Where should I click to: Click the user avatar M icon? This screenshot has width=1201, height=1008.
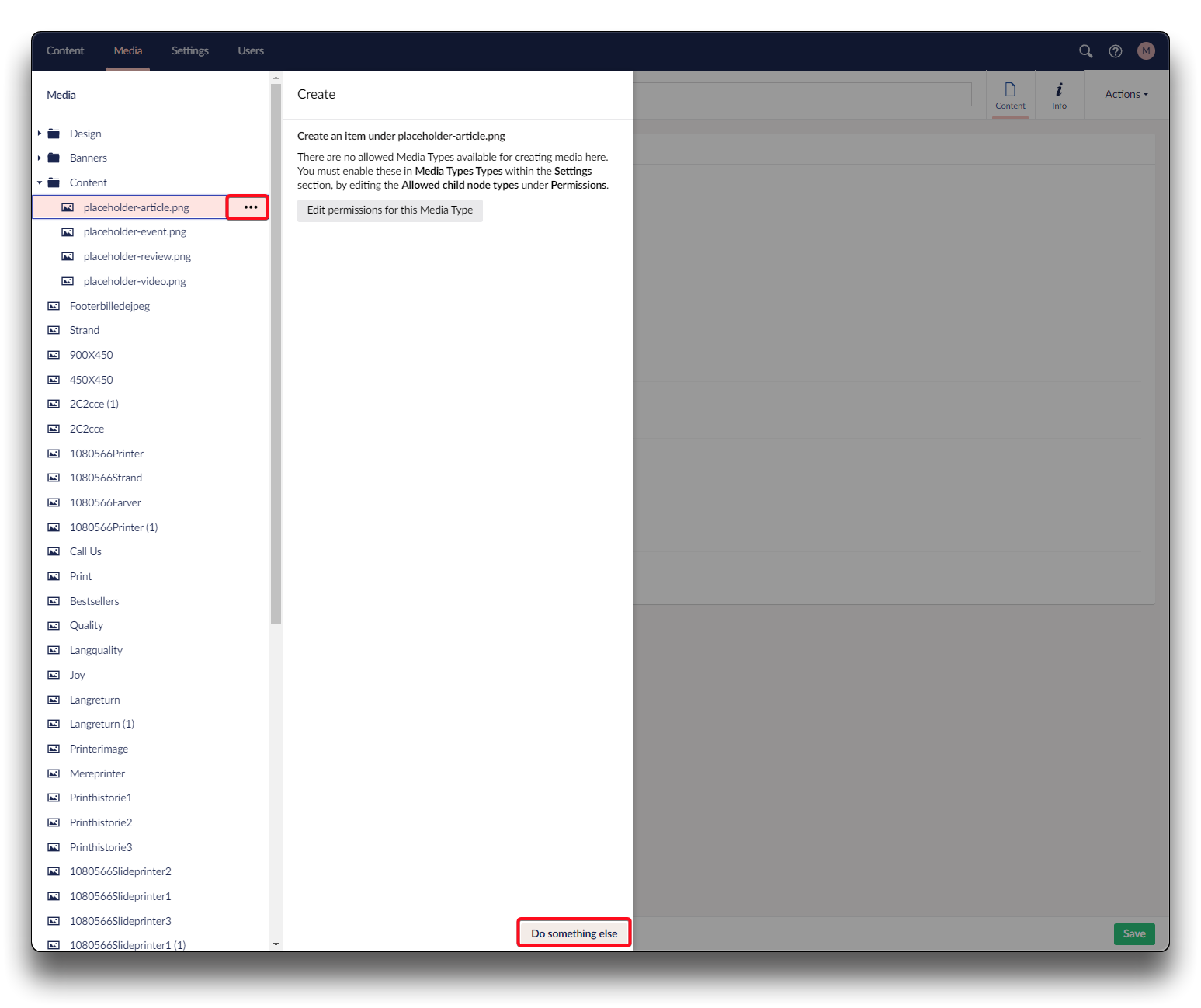click(1145, 51)
